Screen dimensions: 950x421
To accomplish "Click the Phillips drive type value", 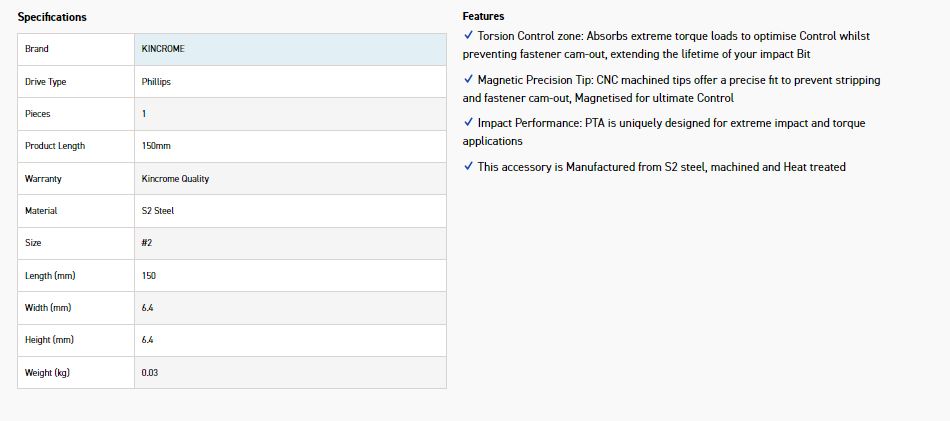I will pyautogui.click(x=156, y=82).
